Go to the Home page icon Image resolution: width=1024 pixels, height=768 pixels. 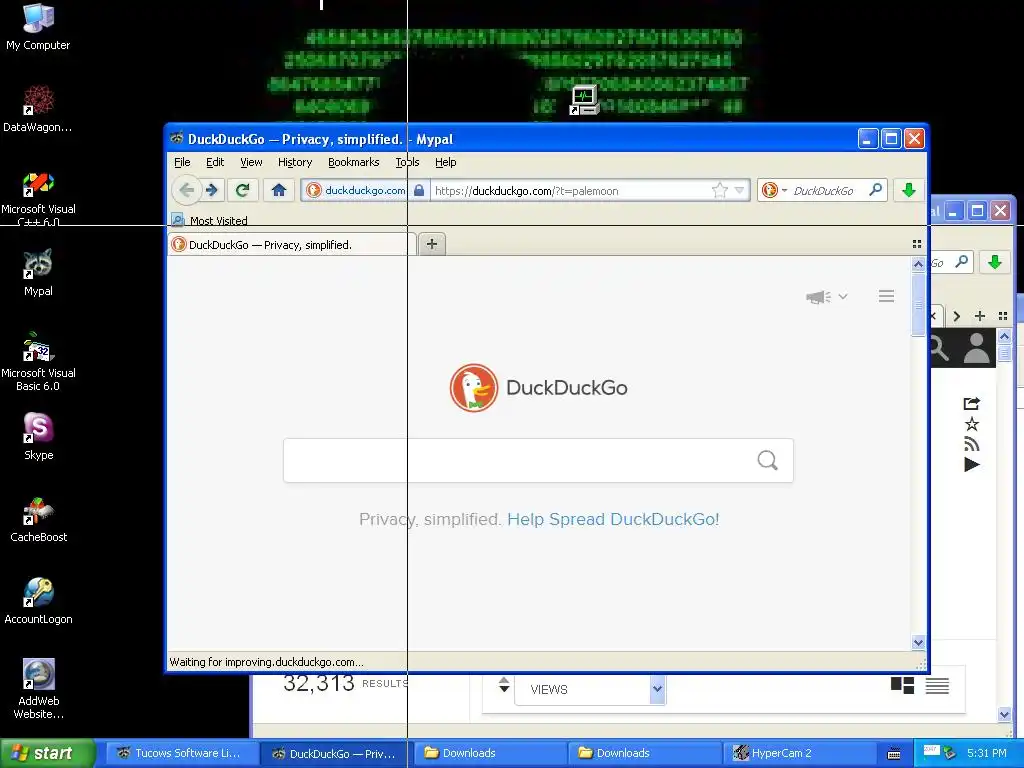(x=279, y=191)
